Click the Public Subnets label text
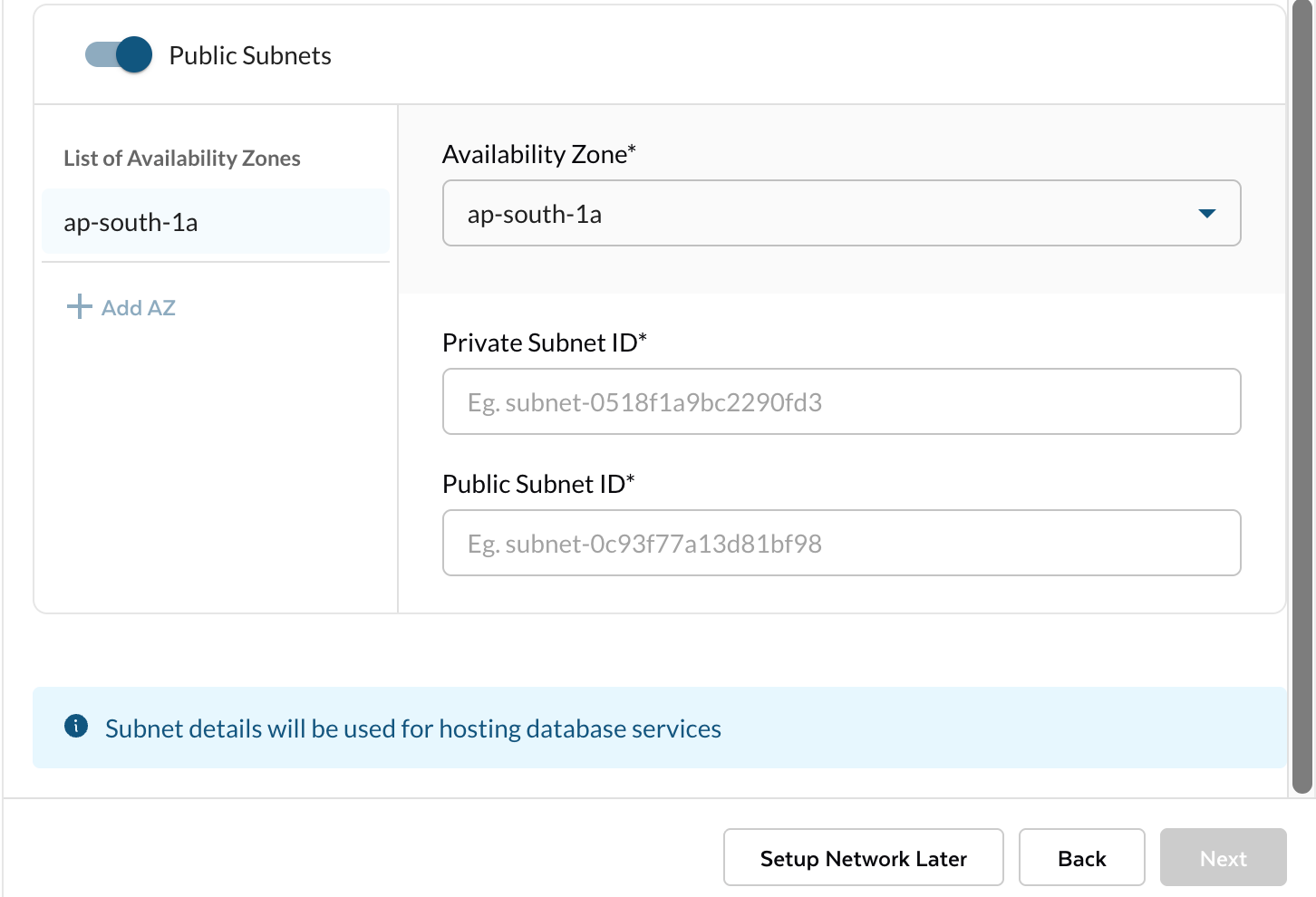 (250, 55)
